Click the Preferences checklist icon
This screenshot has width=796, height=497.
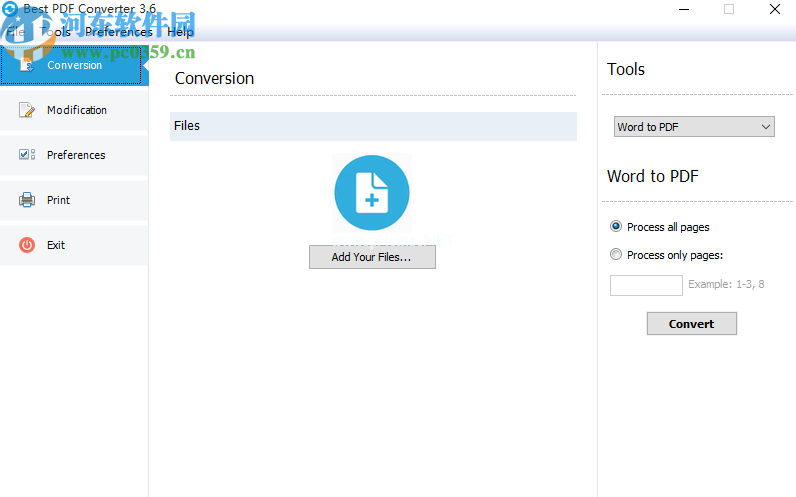pyautogui.click(x=27, y=155)
